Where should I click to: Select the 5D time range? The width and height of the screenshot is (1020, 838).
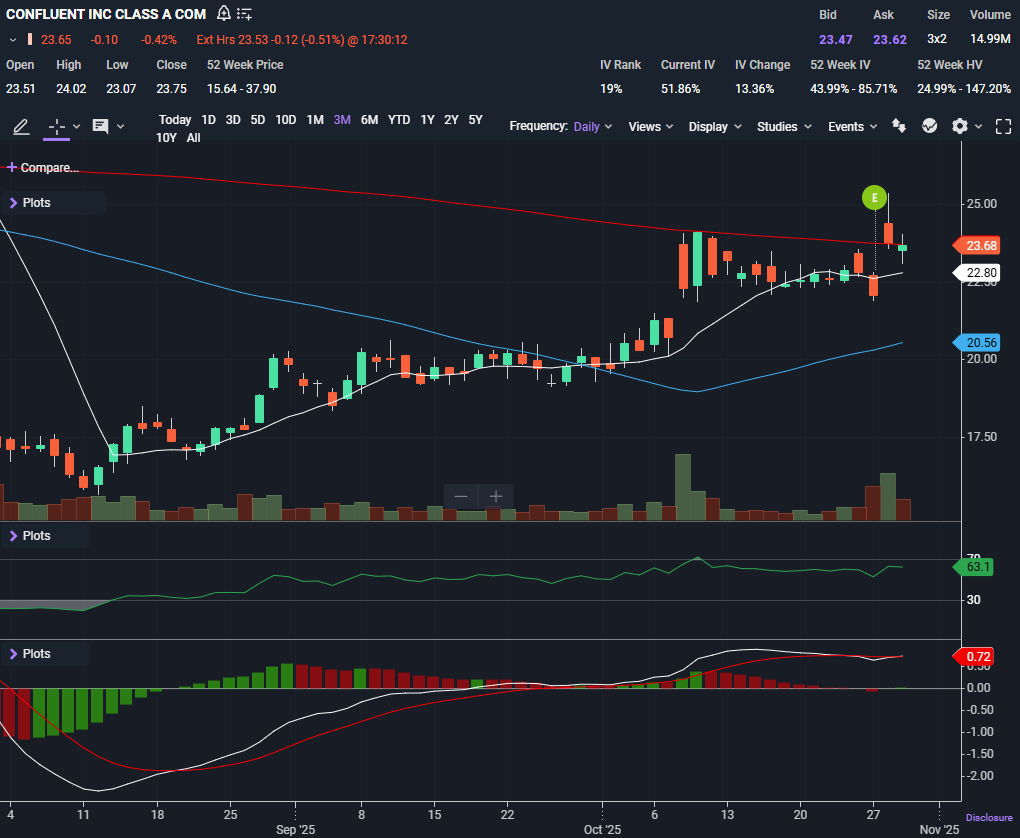[x=258, y=120]
